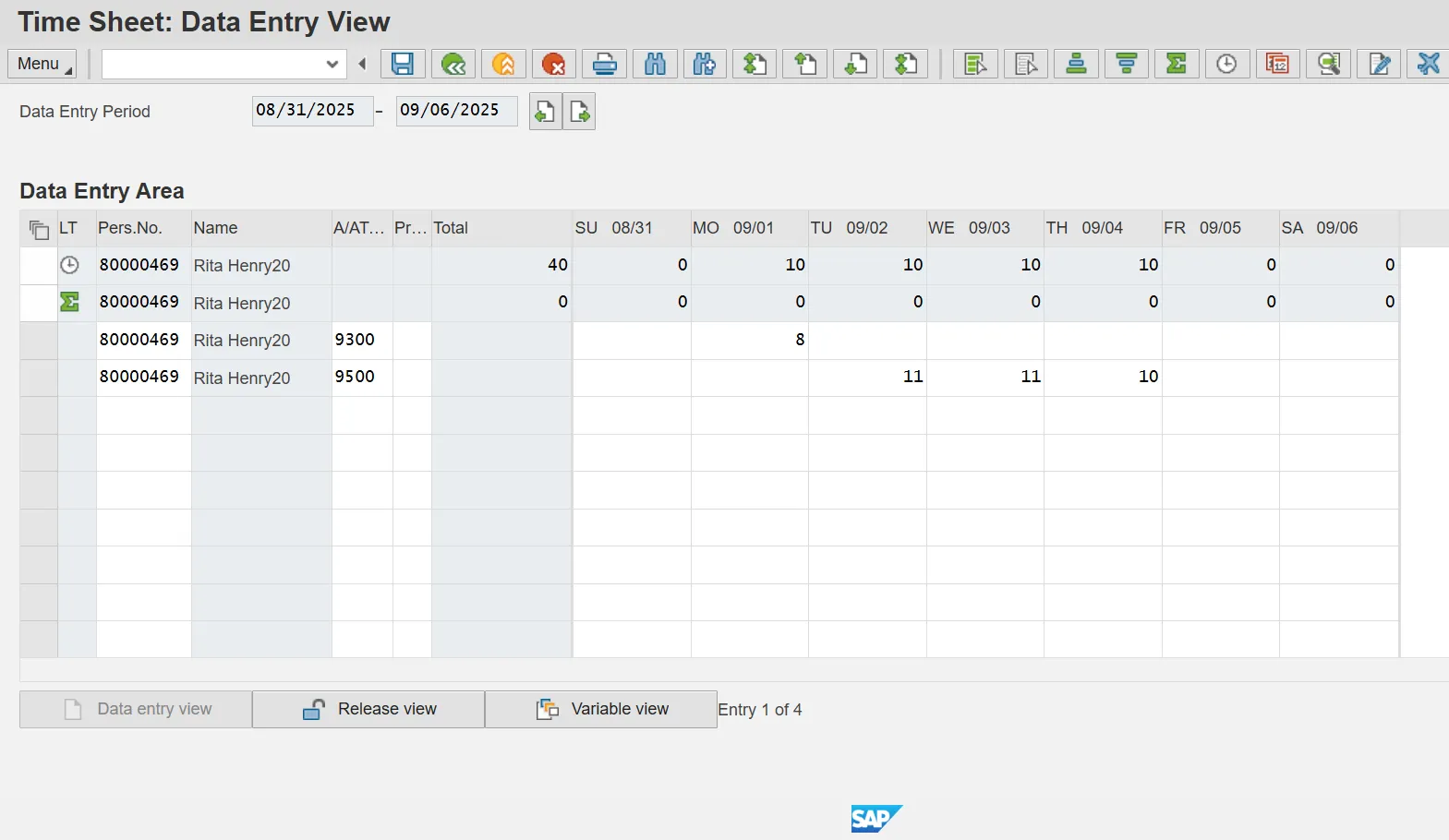Click the FR 09/05 column header

pyautogui.click(x=1221, y=228)
